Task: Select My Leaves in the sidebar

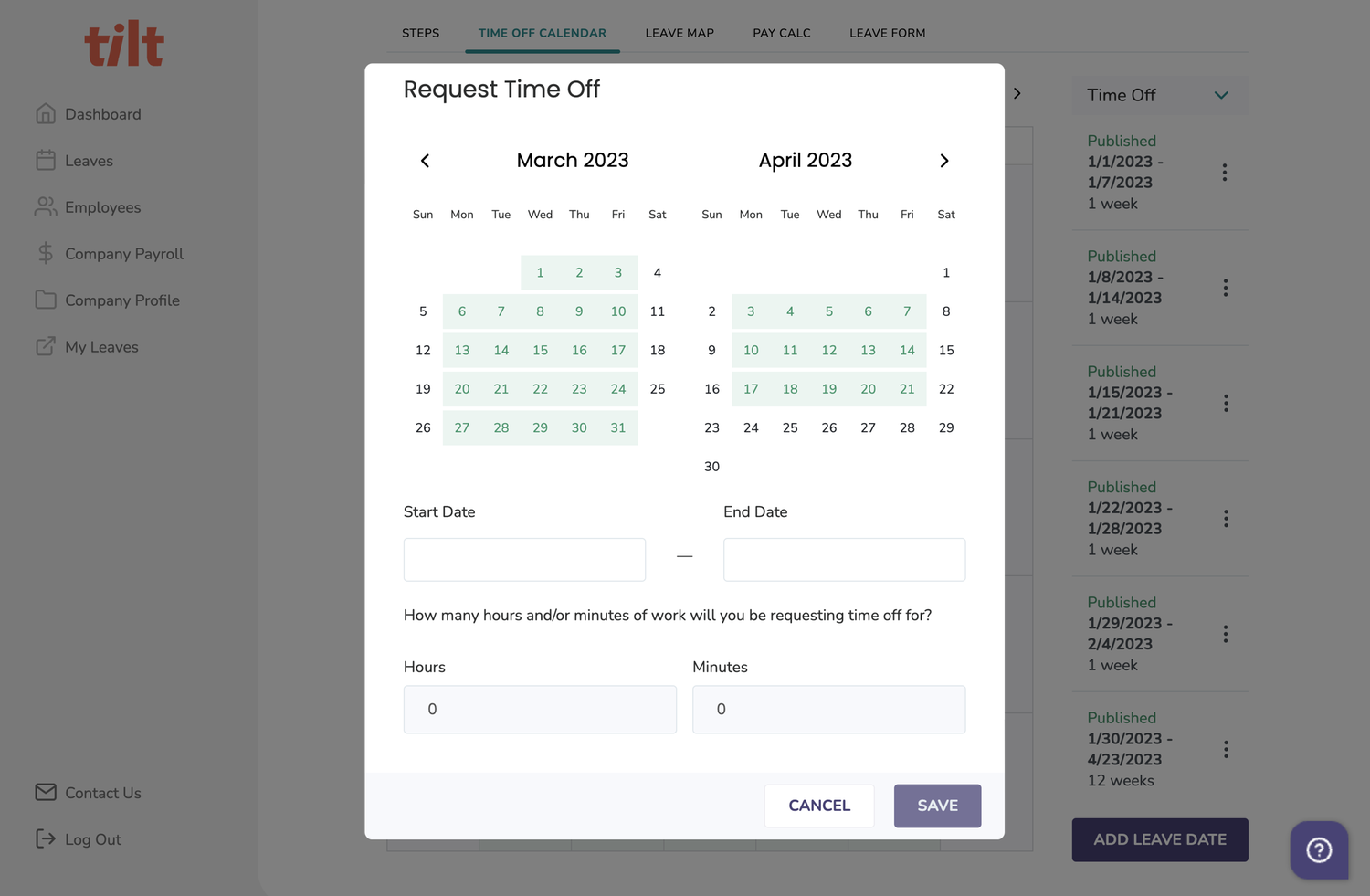Action: click(x=100, y=346)
